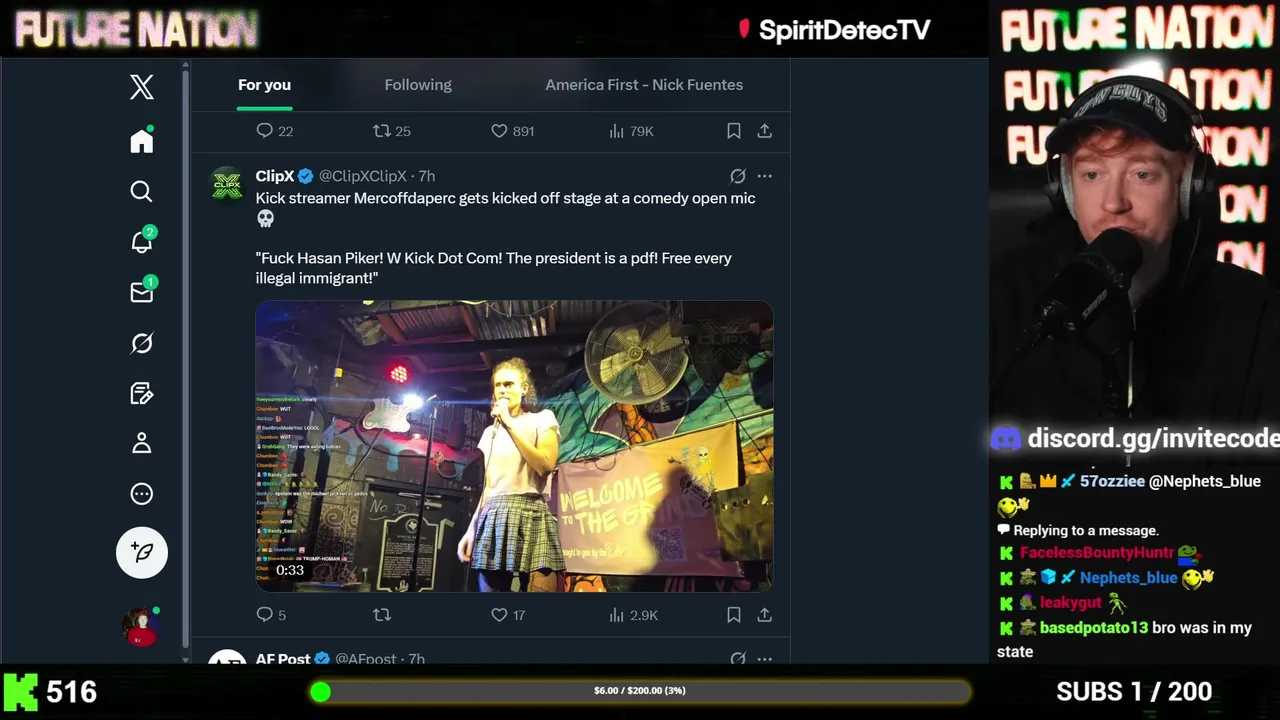Image resolution: width=1280 pixels, height=720 pixels.
Task: Like the ClipX post with 17 likes
Action: (x=508, y=615)
